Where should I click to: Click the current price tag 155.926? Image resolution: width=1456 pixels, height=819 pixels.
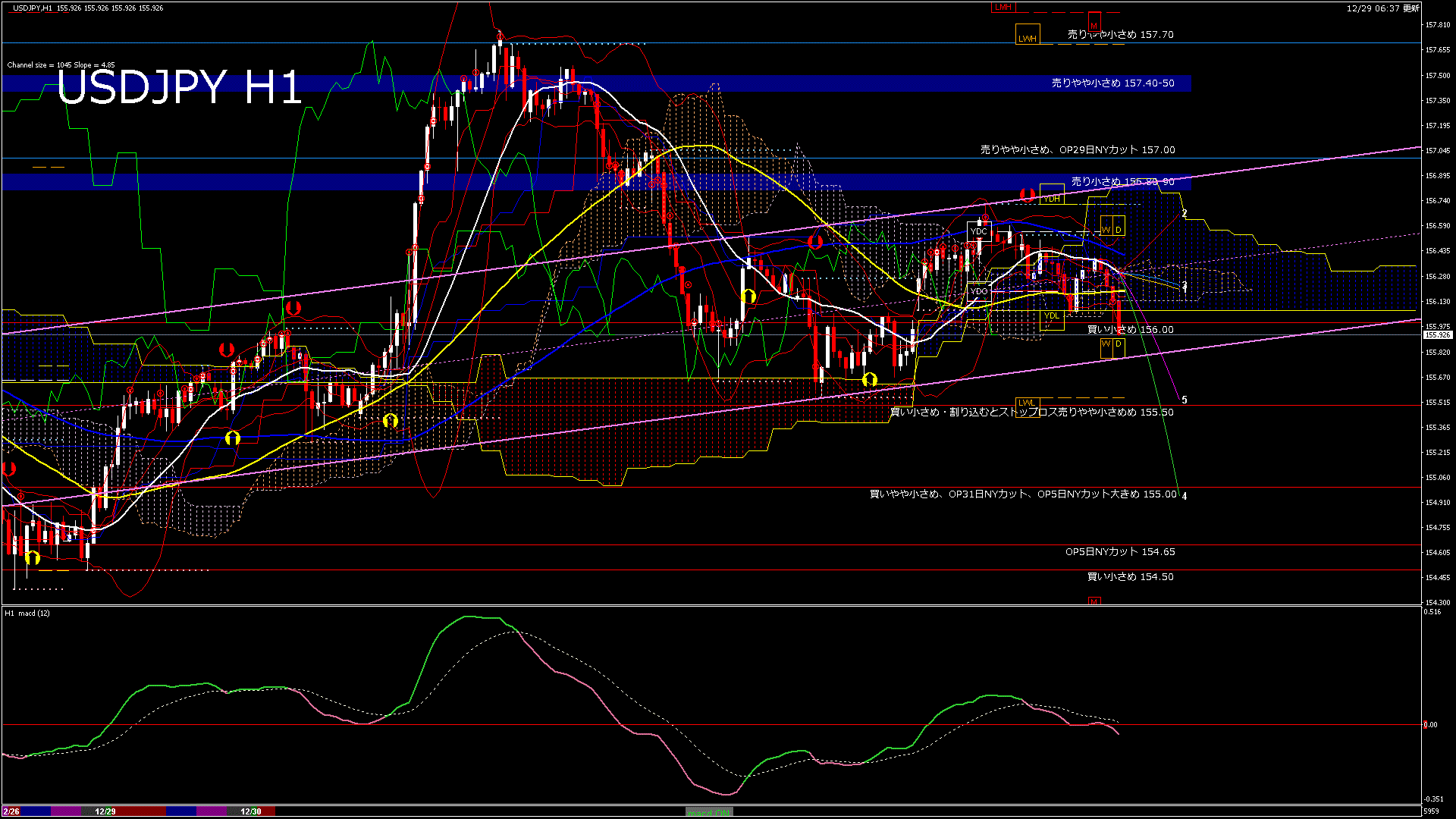(x=1437, y=334)
